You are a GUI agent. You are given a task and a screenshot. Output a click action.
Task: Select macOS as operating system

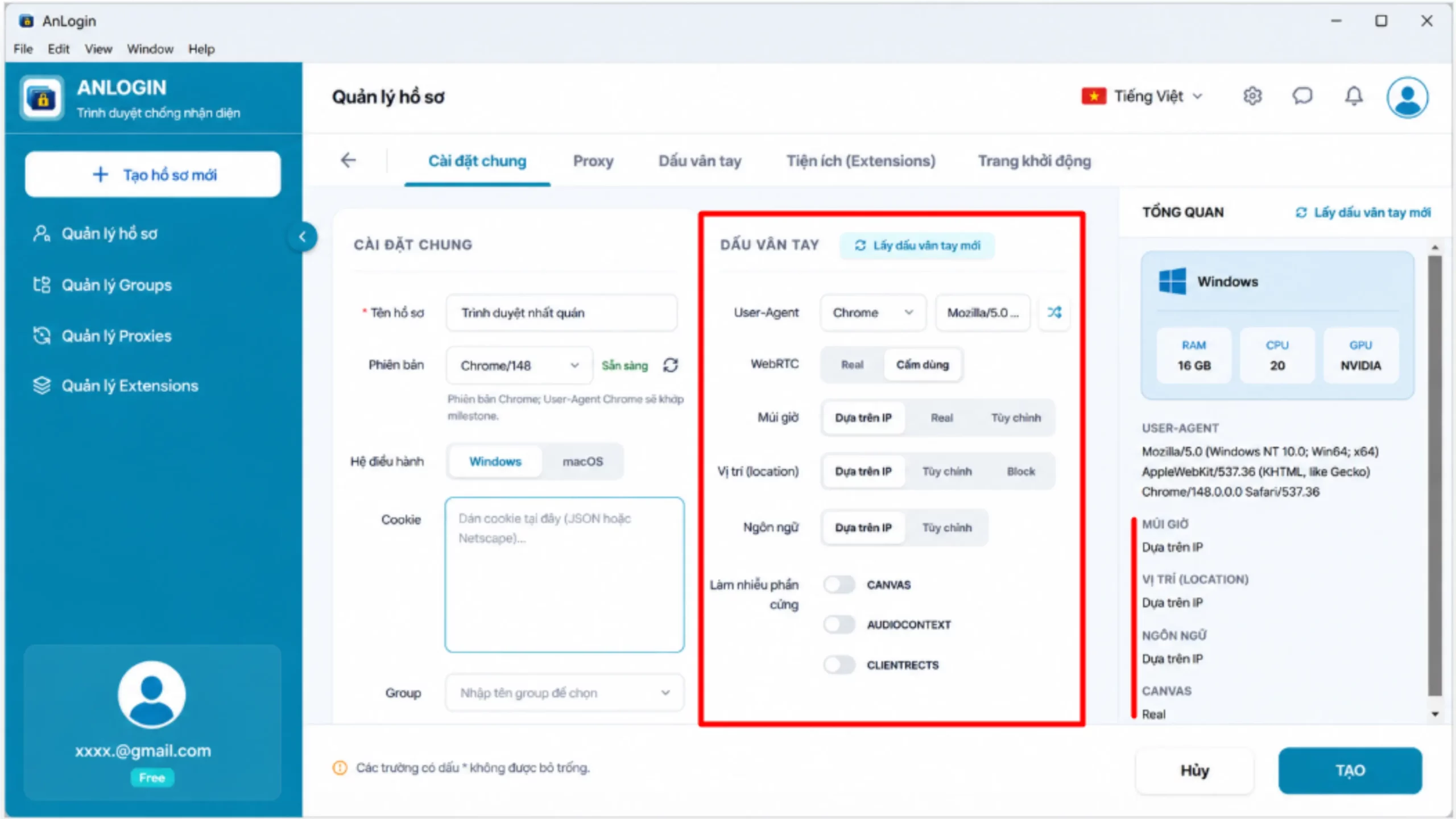click(583, 461)
